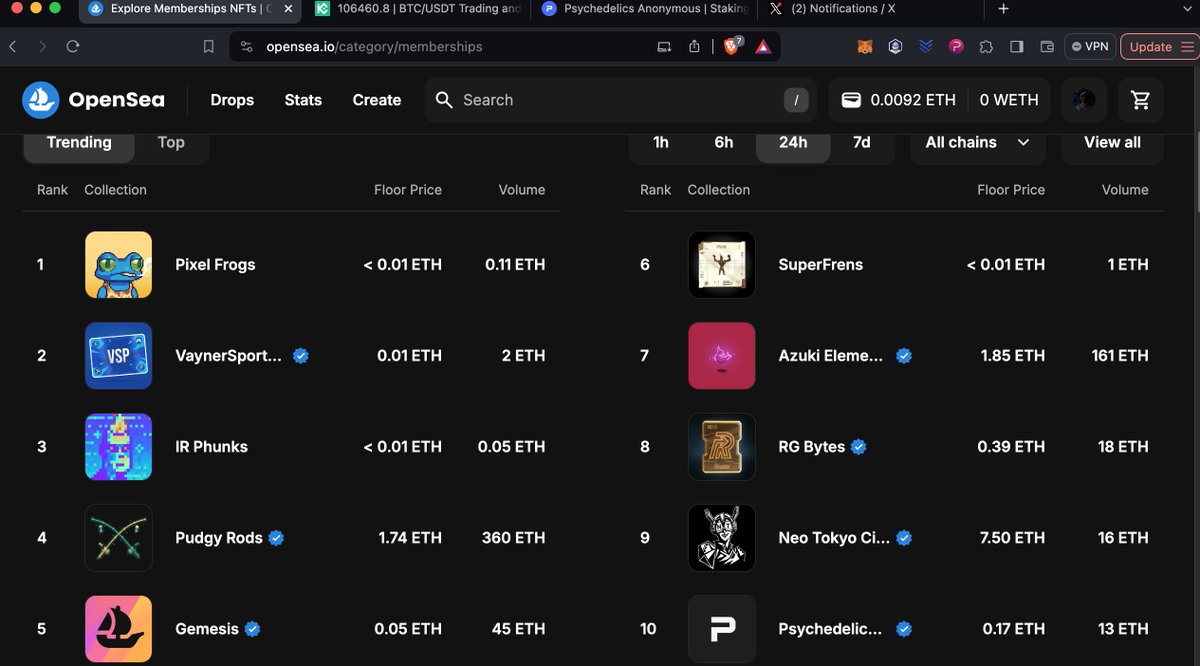Image resolution: width=1200 pixels, height=666 pixels.
Task: Click the verified badge next to RG Bytes
Action: 858,447
